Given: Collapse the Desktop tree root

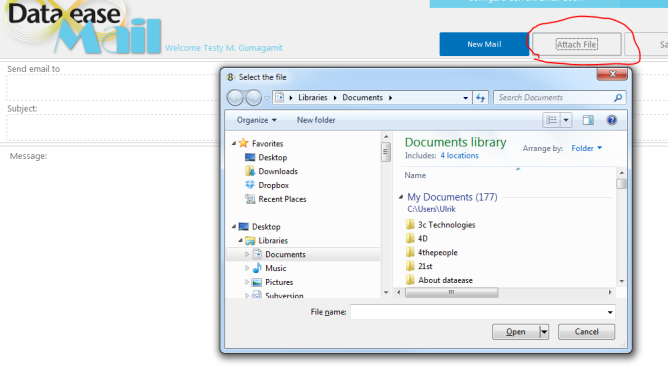Looking at the screenshot, I should click(x=233, y=227).
